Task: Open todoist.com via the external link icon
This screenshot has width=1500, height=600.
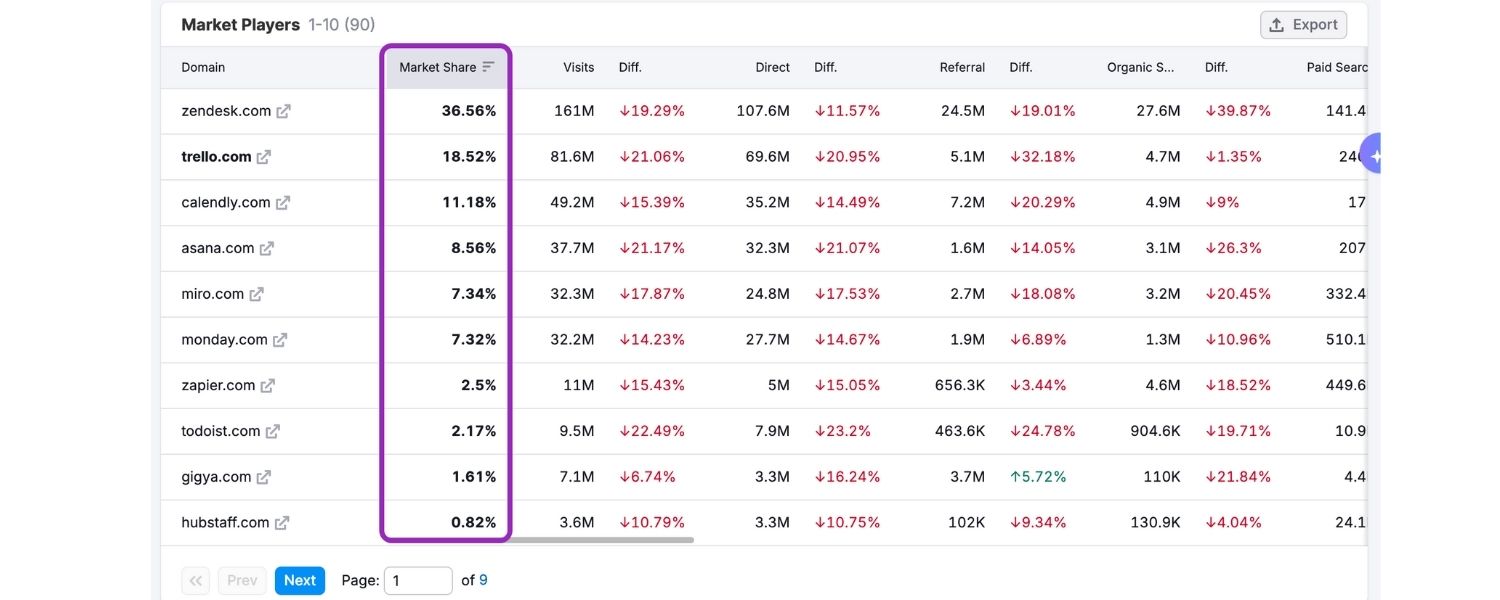Action: point(273,431)
